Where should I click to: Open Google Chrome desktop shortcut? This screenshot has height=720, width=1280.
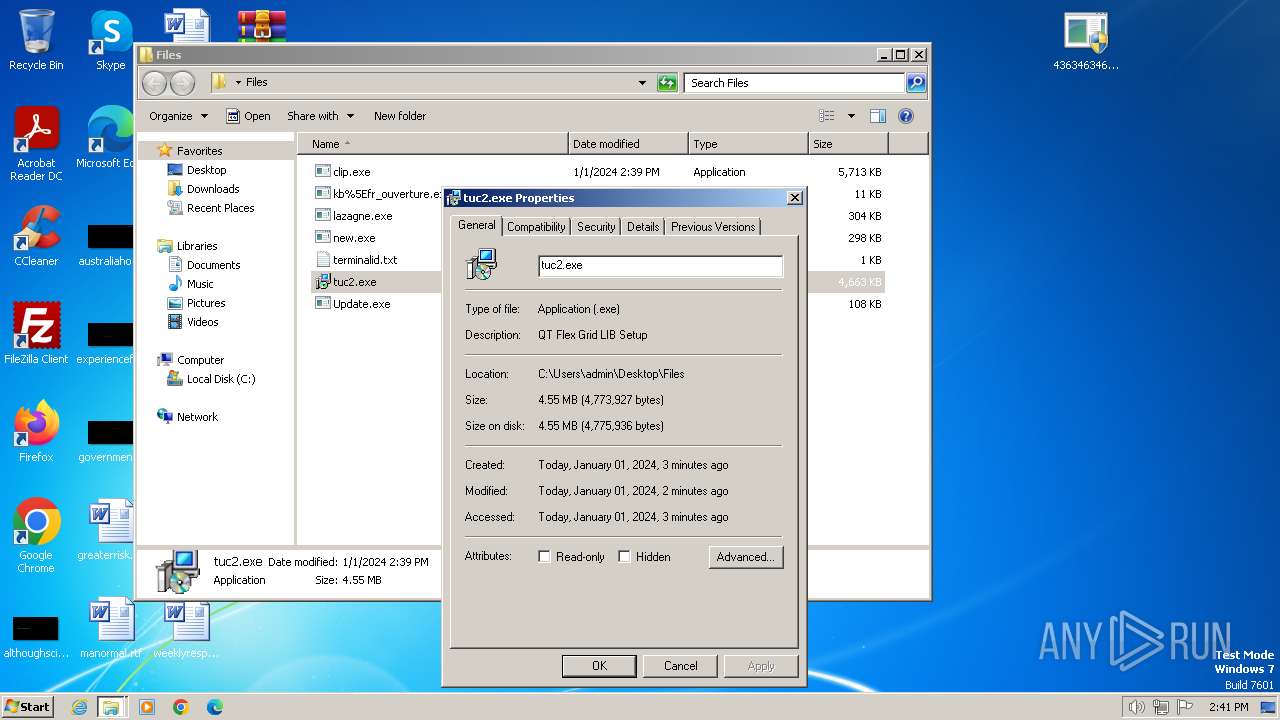point(36,536)
